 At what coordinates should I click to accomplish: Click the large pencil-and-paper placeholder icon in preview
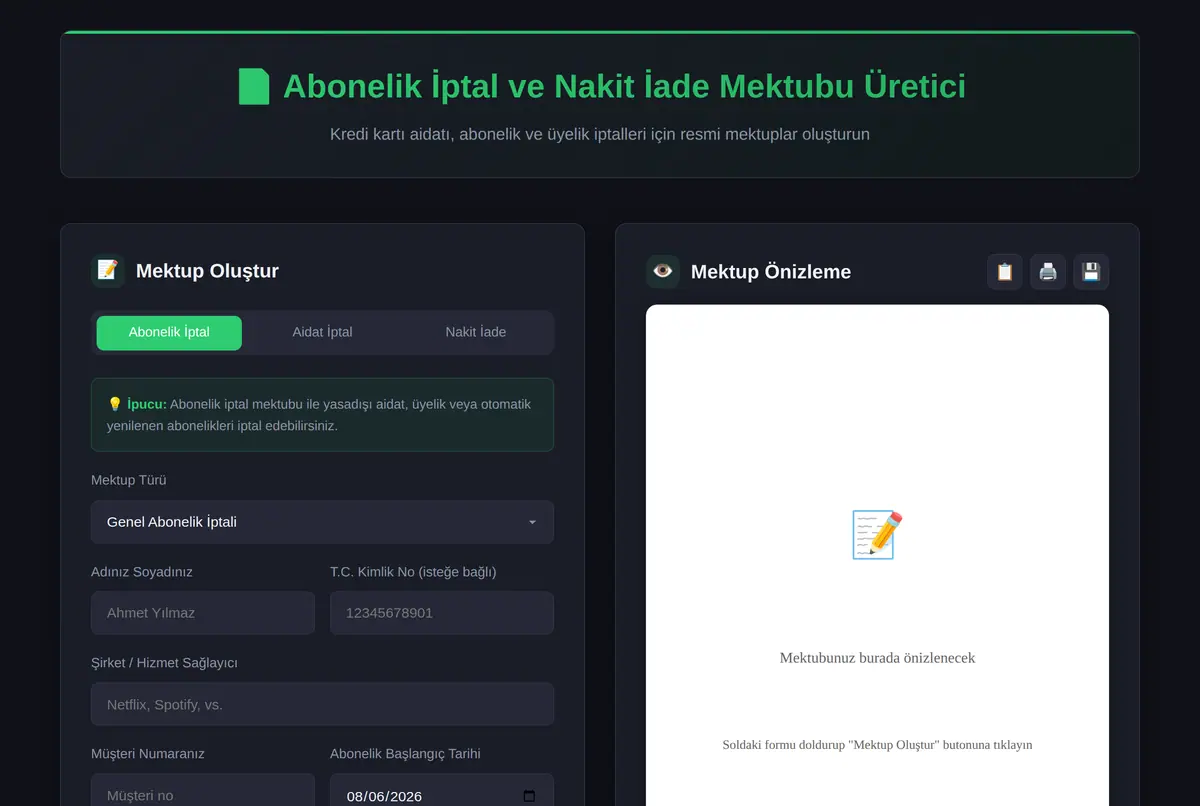(877, 535)
